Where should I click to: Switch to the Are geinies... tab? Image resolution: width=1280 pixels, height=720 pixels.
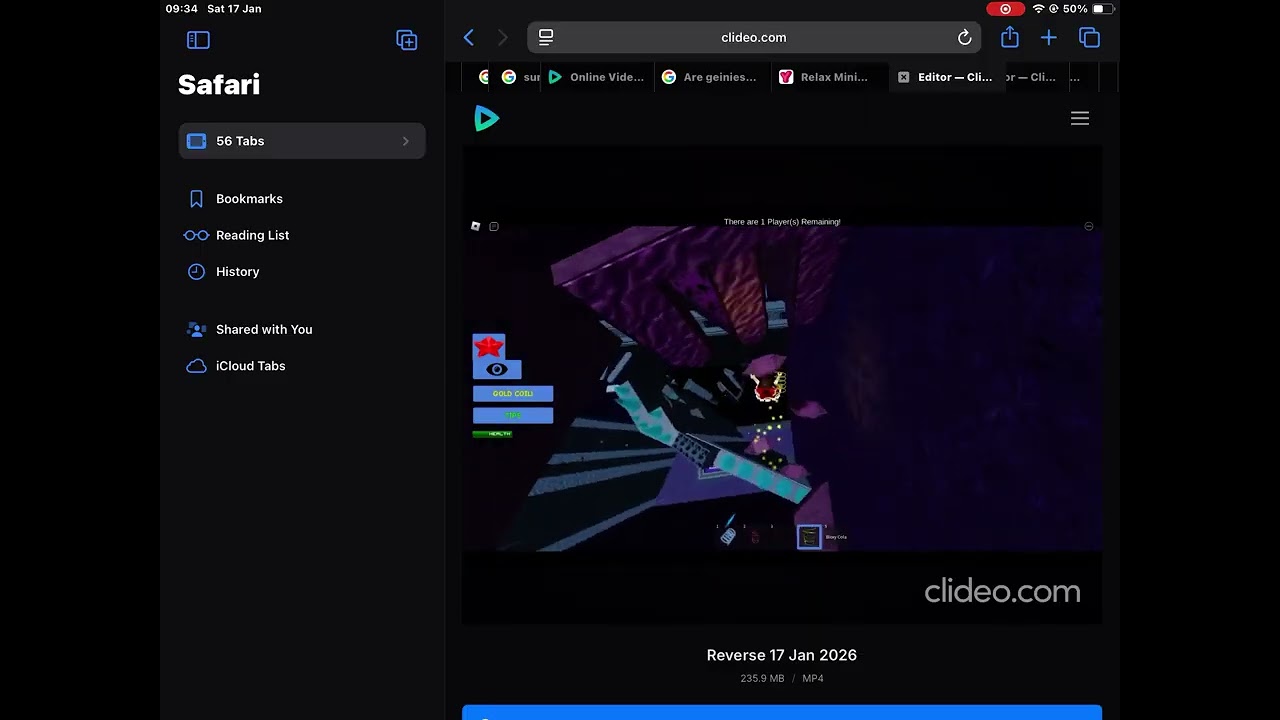(711, 77)
